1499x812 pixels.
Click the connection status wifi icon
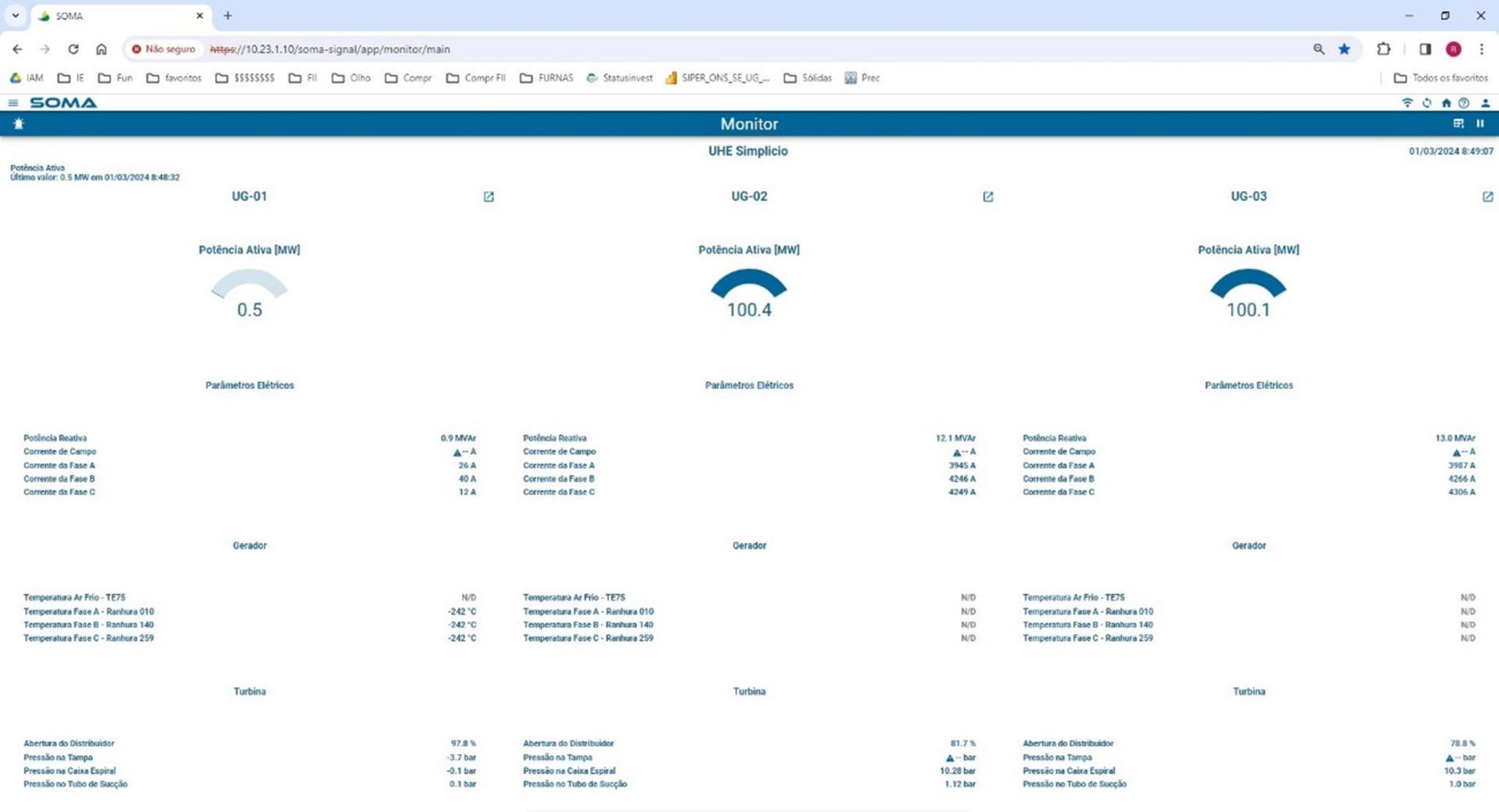1407,103
